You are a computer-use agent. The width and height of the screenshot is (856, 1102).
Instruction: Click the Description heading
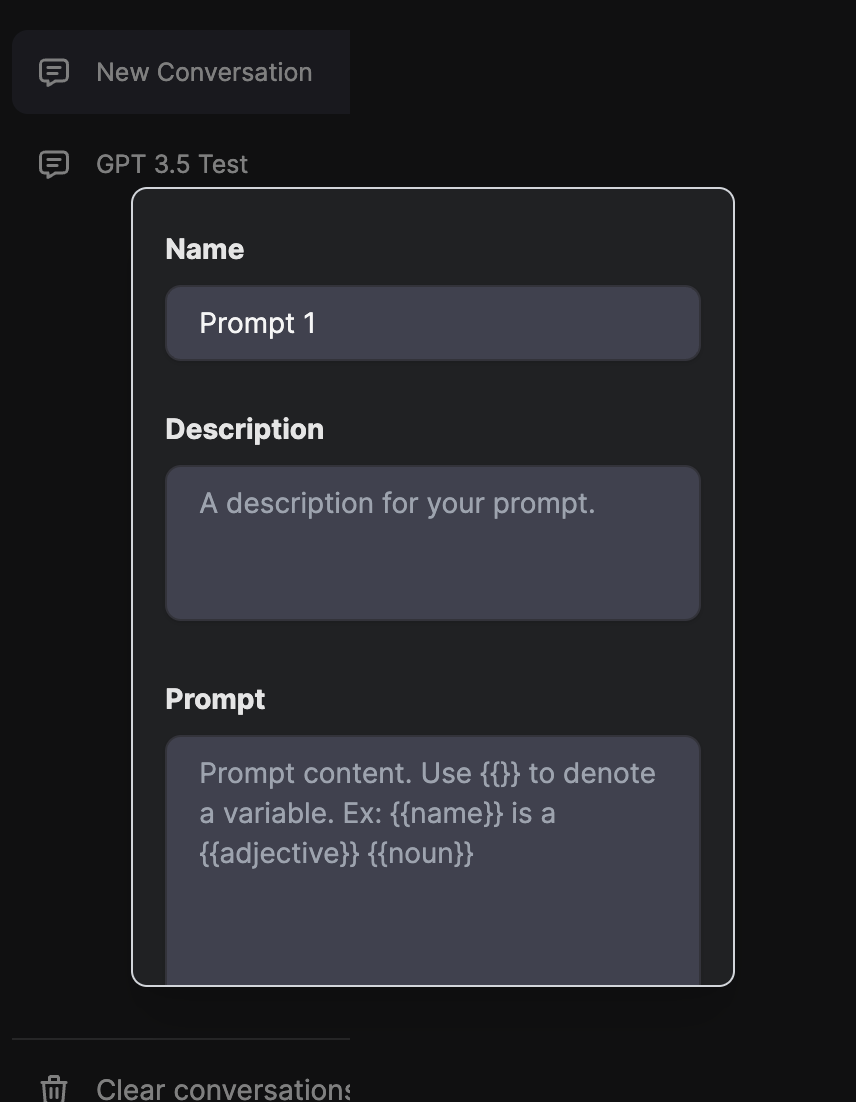[244, 428]
